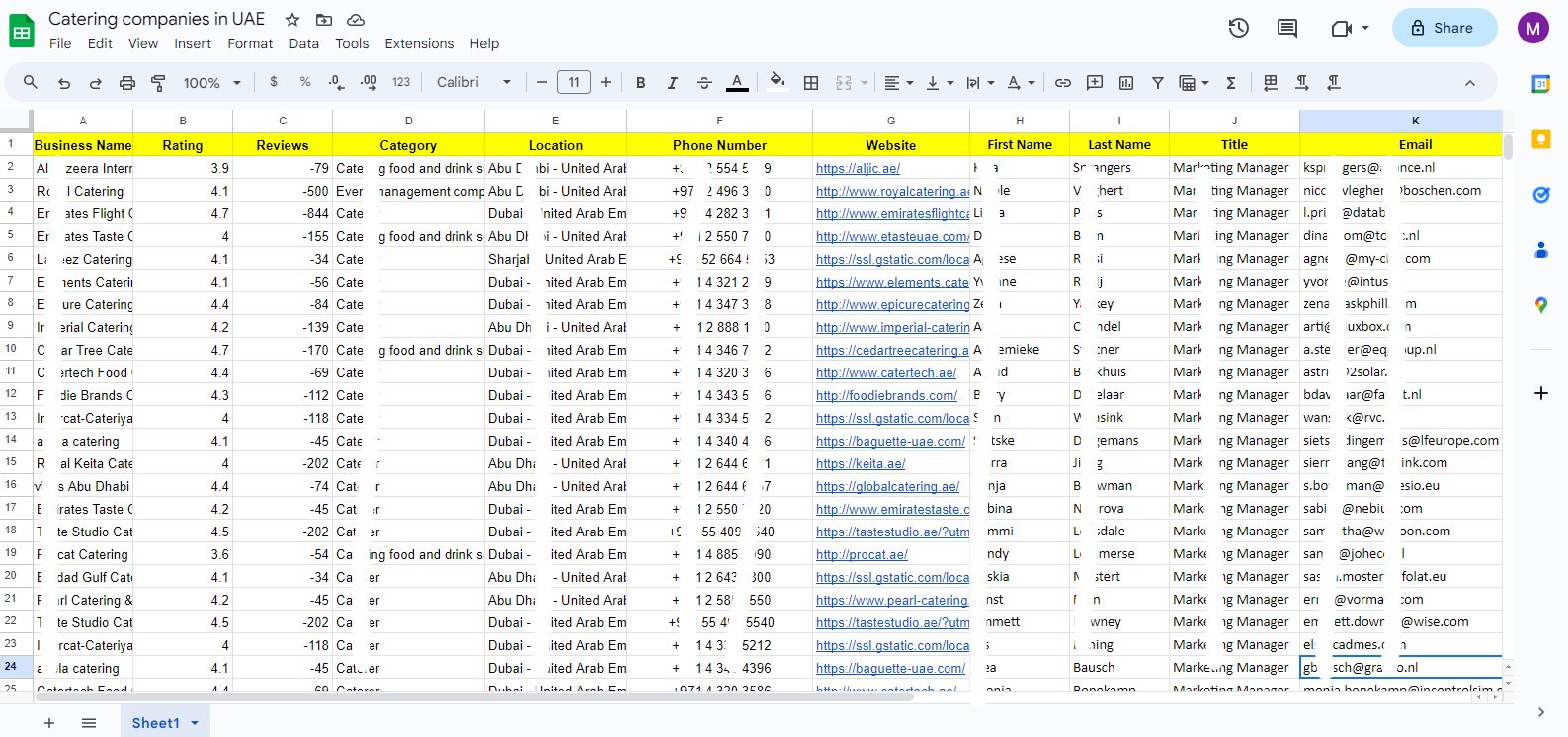
Task: Insert link icon
Action: [x=1063, y=83]
